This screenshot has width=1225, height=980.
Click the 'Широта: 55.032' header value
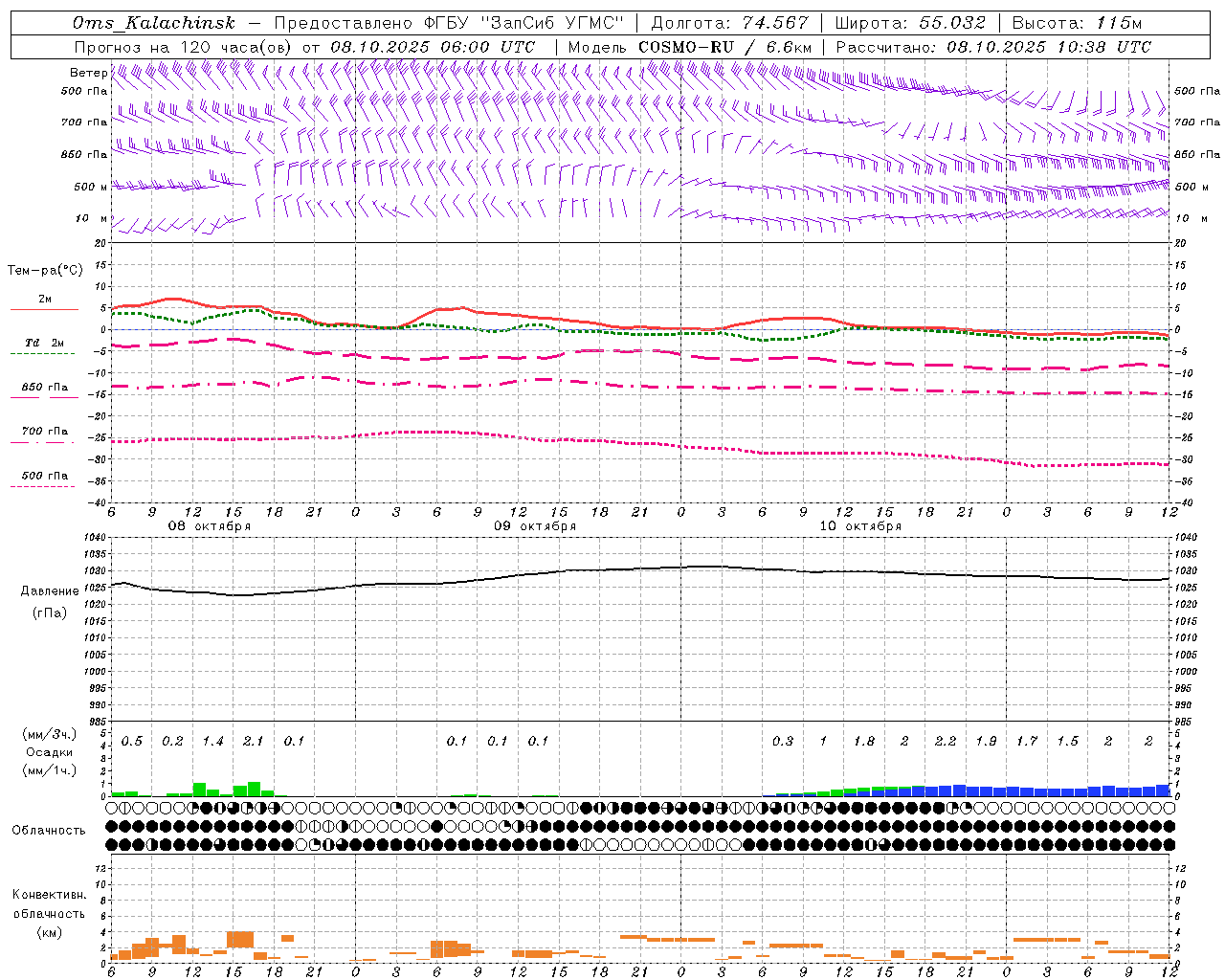pos(910,23)
